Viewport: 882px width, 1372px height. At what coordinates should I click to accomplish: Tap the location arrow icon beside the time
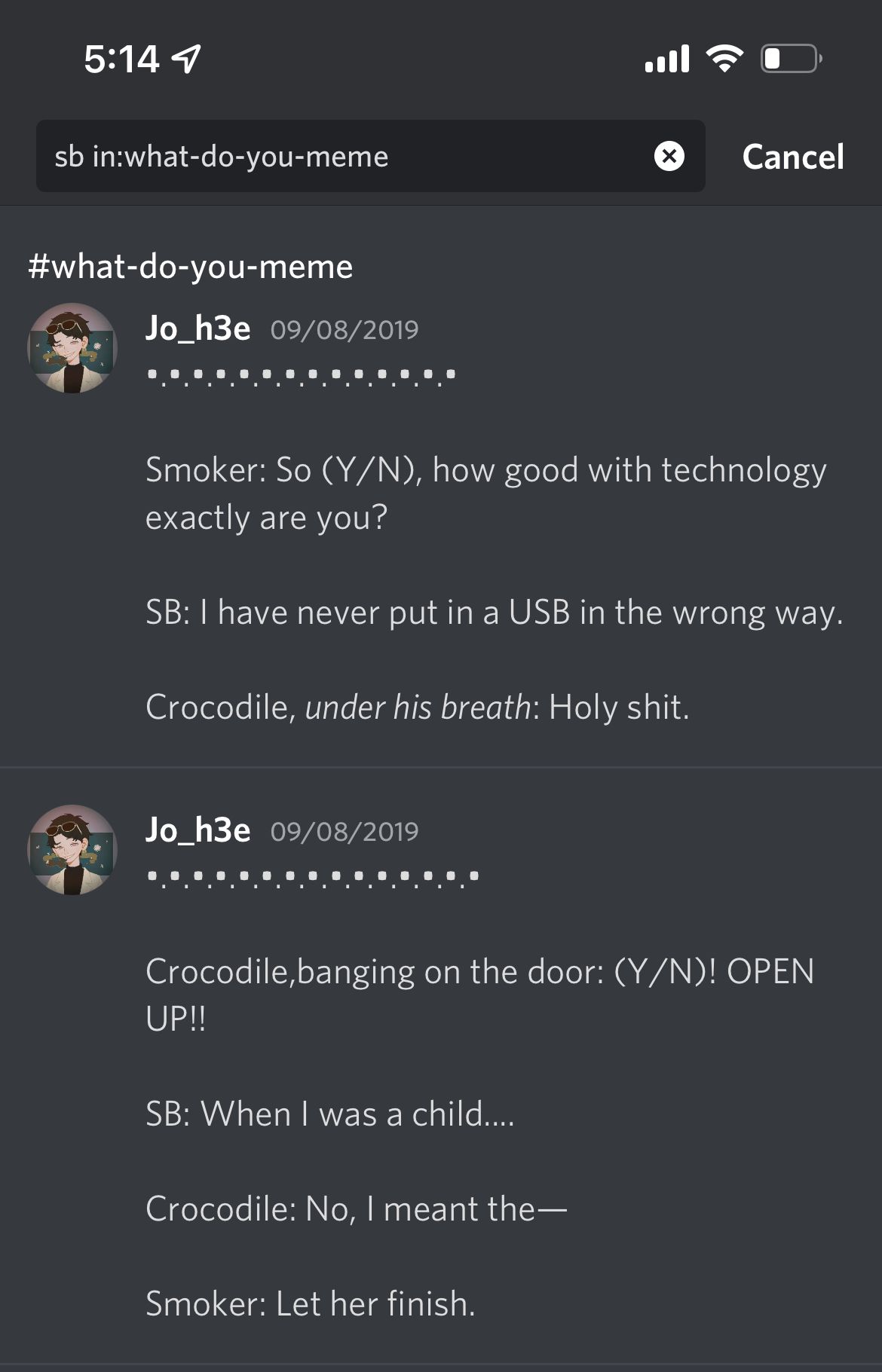[186, 59]
